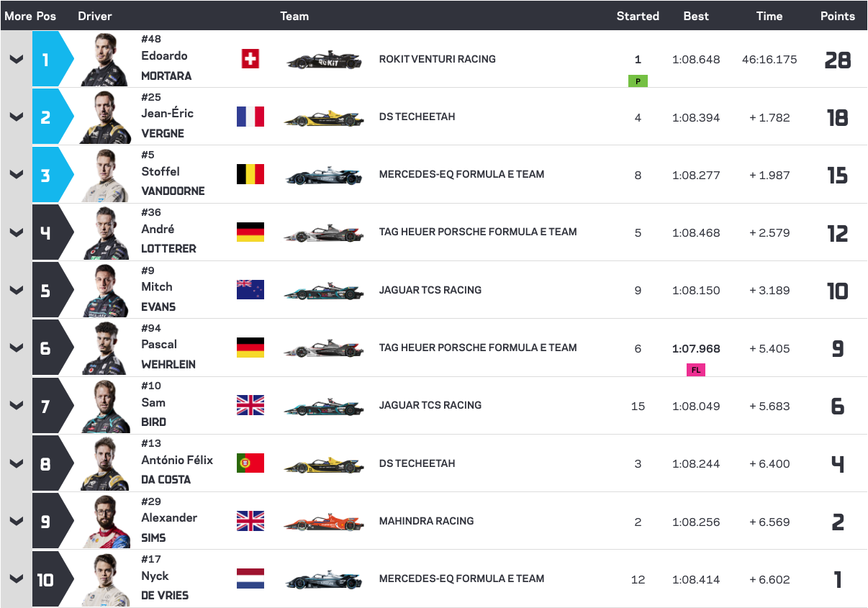Click the Belgian flag for Vandoorne
Screen dimensions: 868x608
[250, 175]
